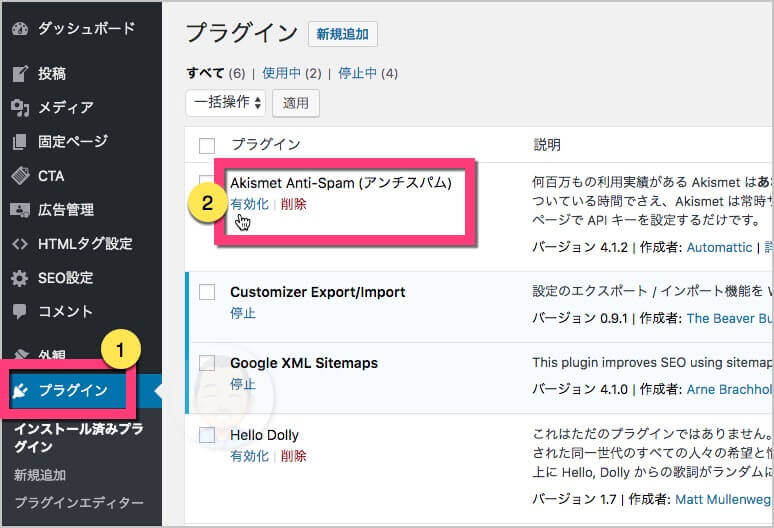Screen dimensions: 774x528
Task: Open The Beaver Builder author link
Action: pos(730,318)
